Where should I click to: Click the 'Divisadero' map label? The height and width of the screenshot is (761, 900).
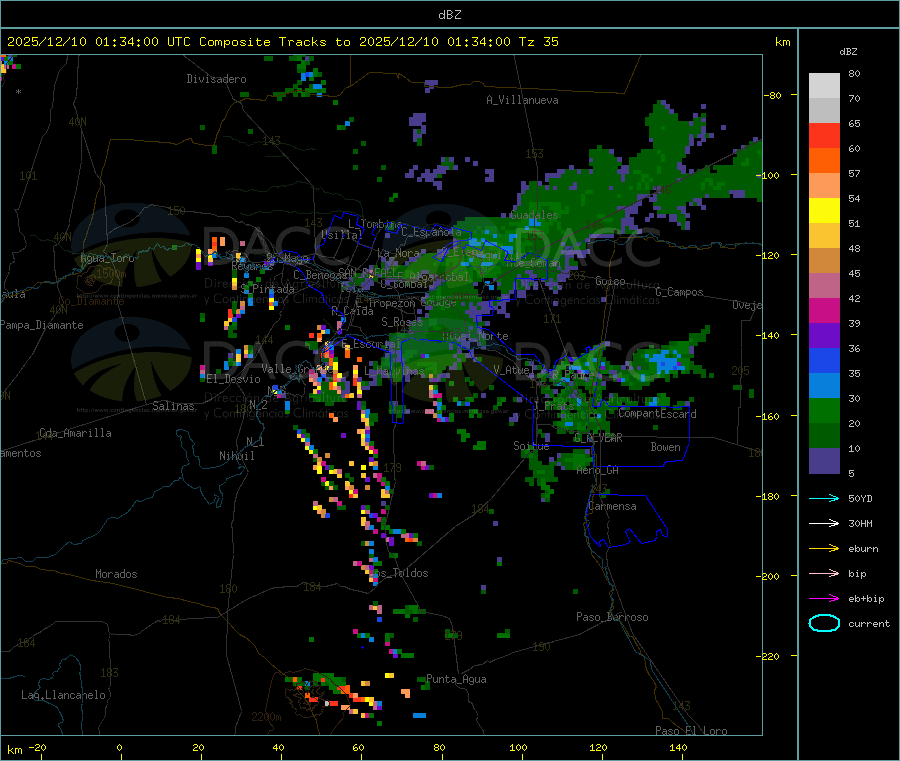[216, 79]
